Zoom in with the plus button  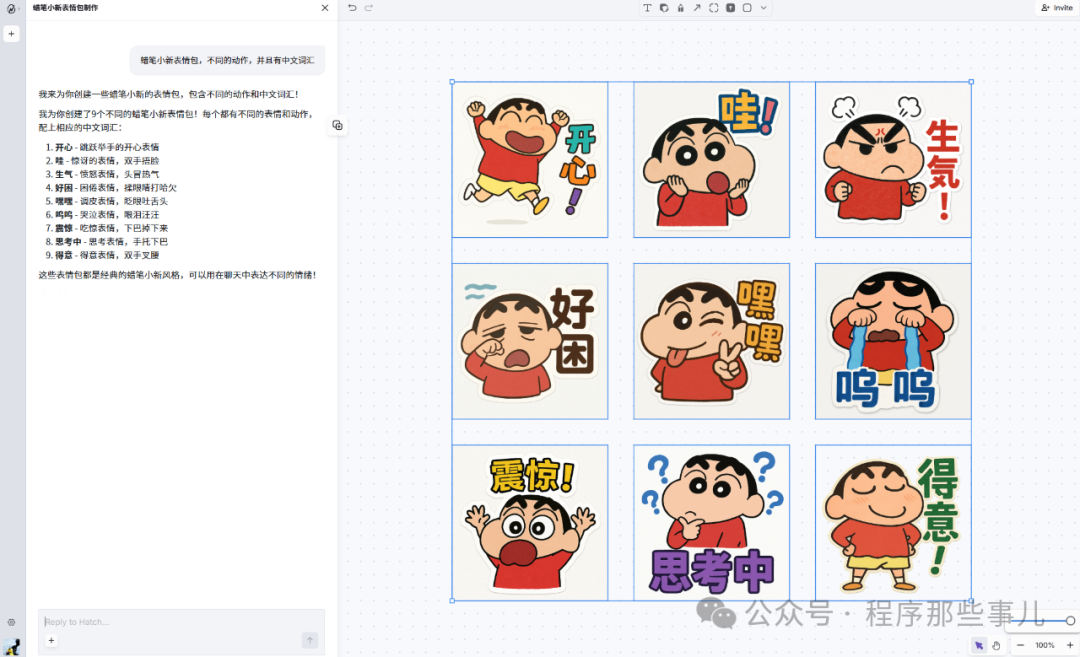pos(1070,645)
